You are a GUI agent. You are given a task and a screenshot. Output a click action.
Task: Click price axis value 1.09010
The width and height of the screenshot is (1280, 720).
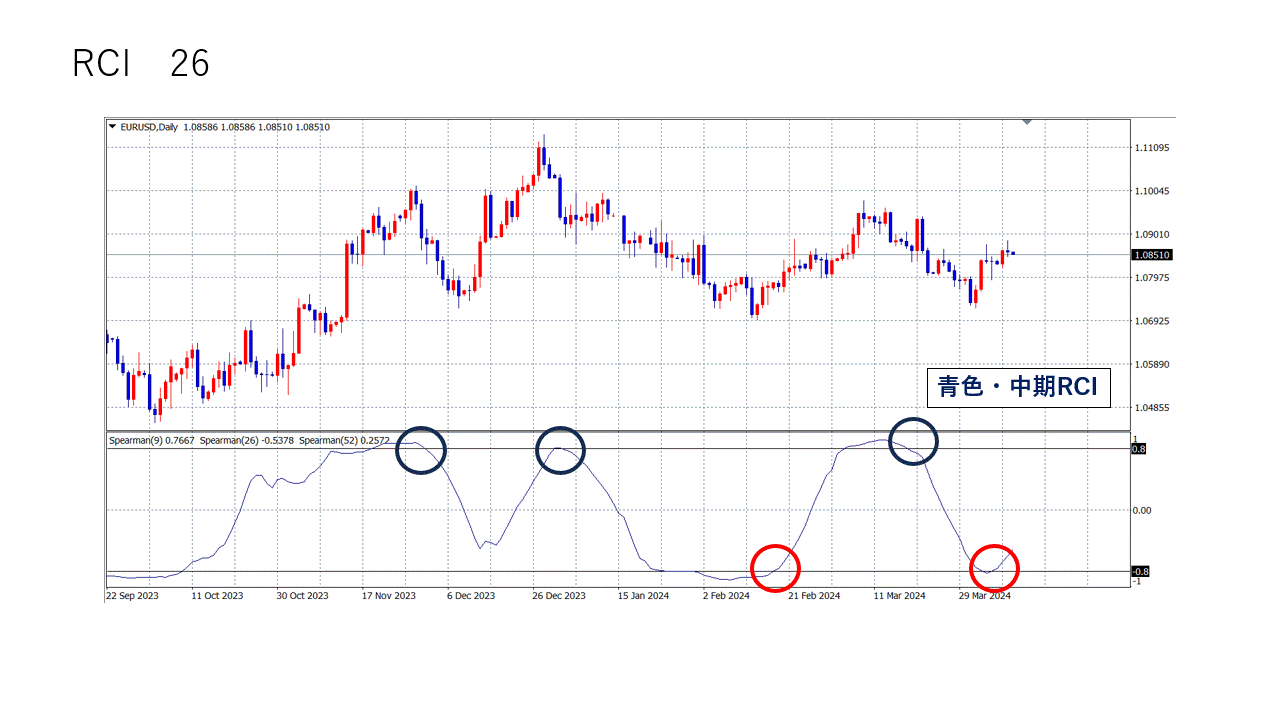pos(1153,234)
